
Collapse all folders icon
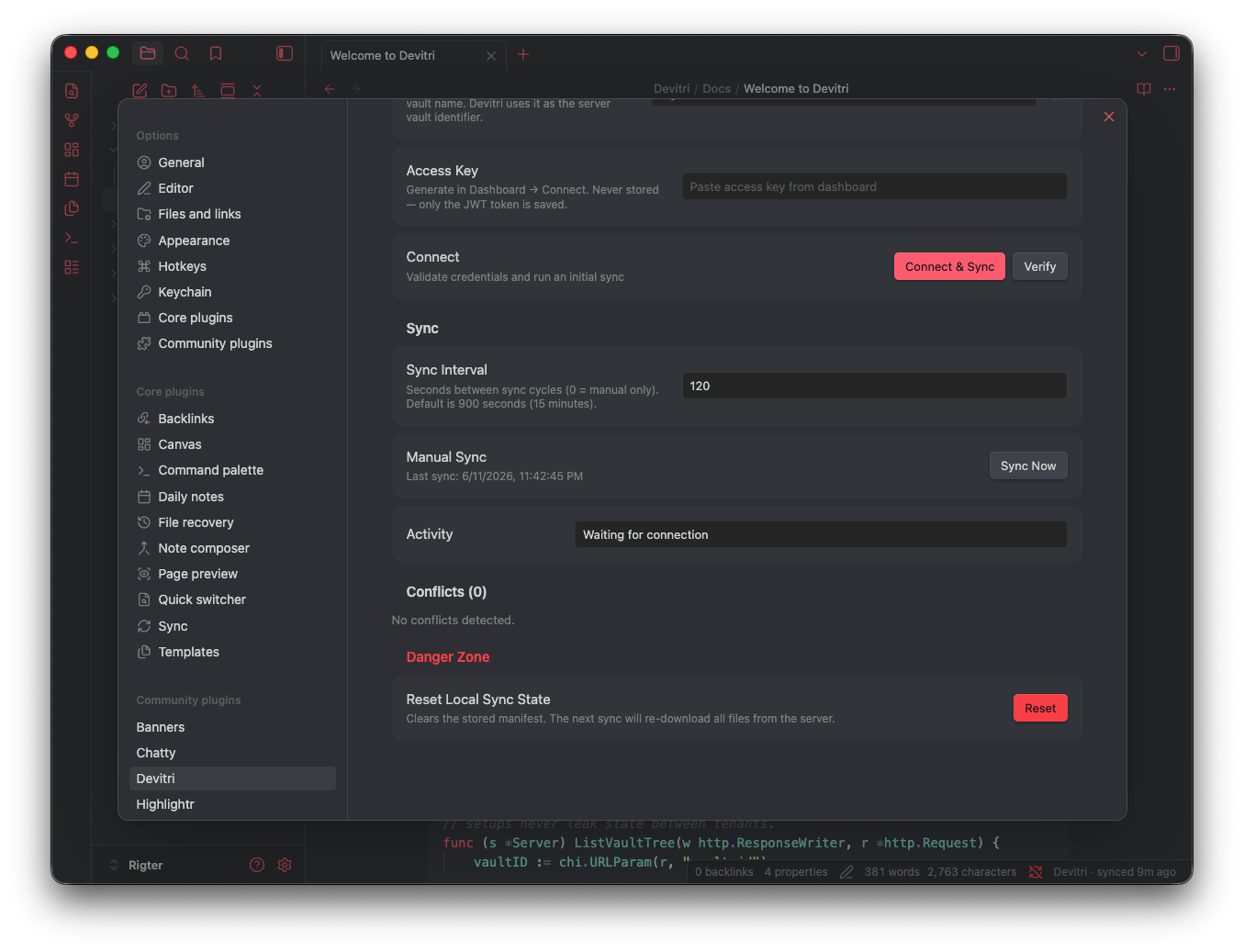[x=257, y=90]
